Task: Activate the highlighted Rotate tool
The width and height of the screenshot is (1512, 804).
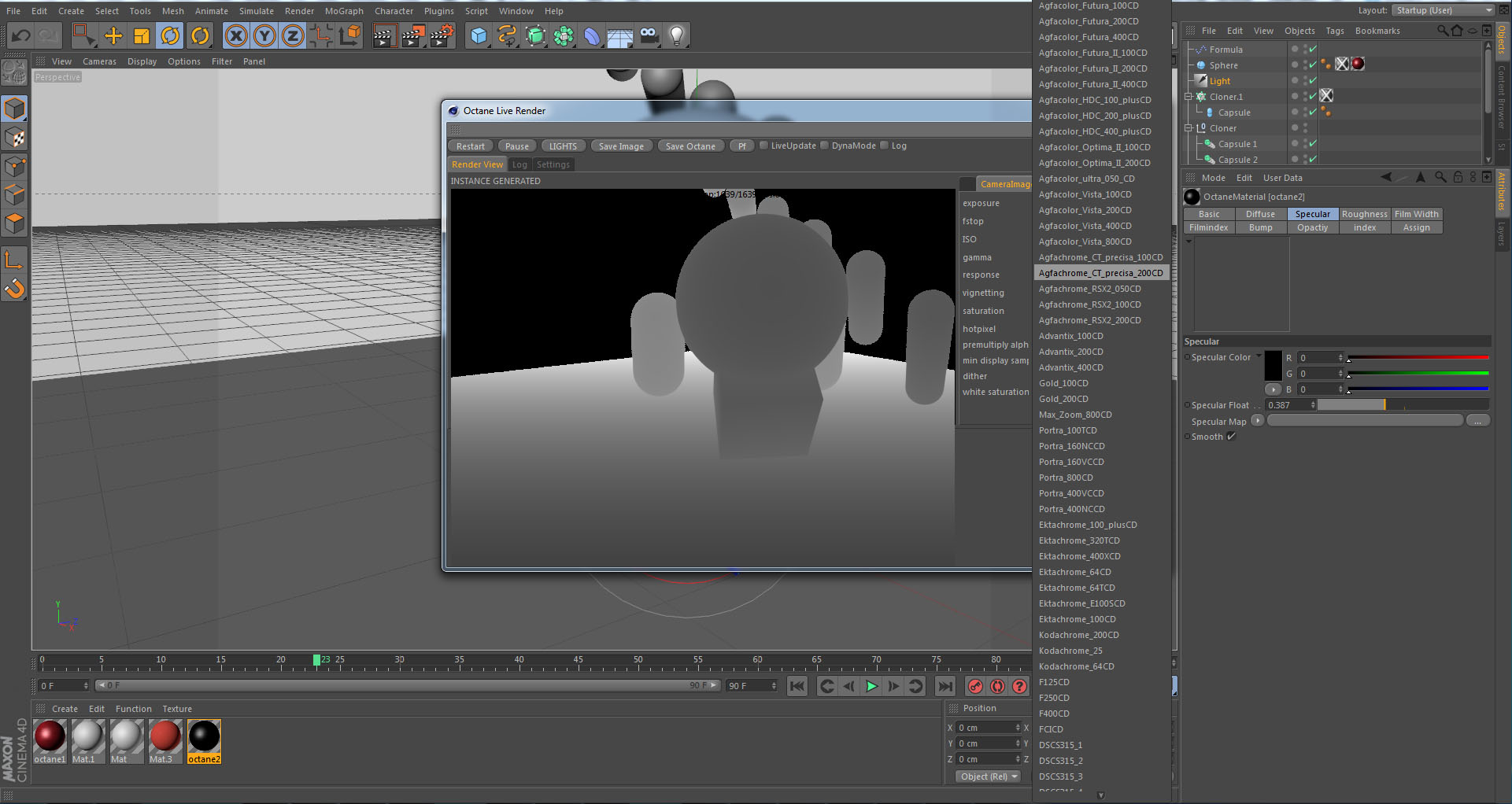Action: 170,35
